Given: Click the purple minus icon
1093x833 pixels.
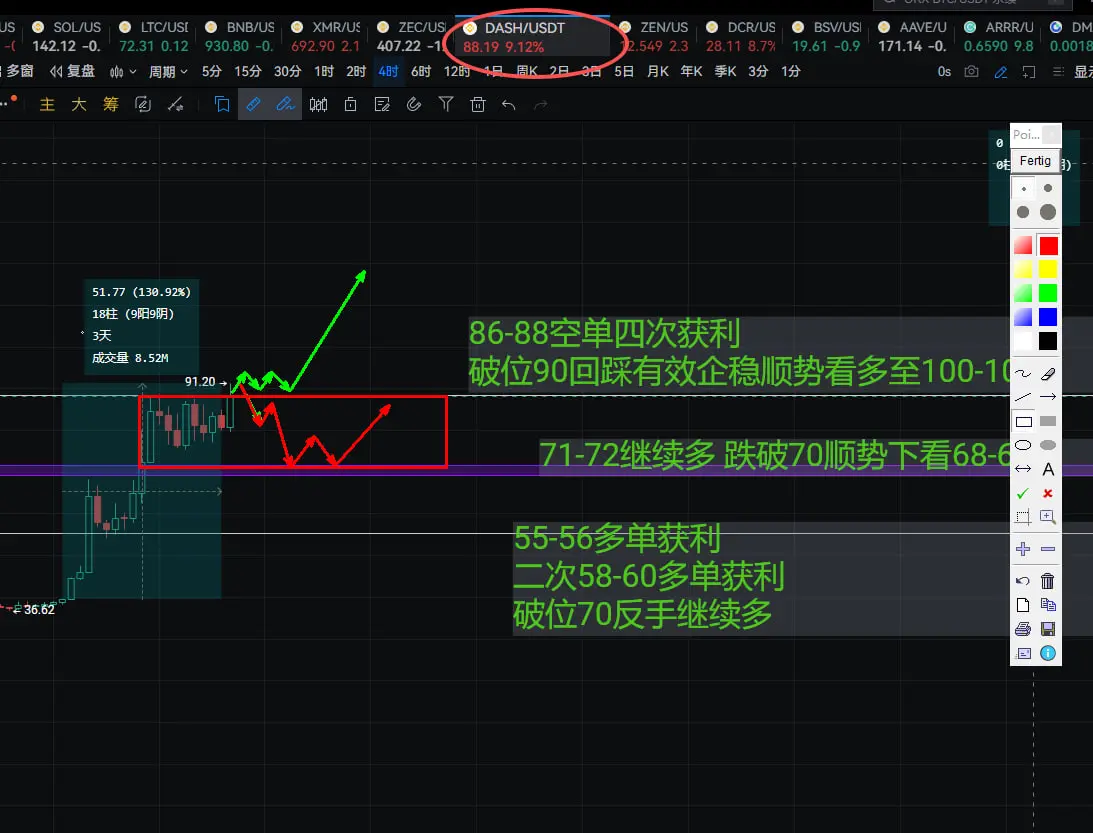Looking at the screenshot, I should coord(1048,549).
